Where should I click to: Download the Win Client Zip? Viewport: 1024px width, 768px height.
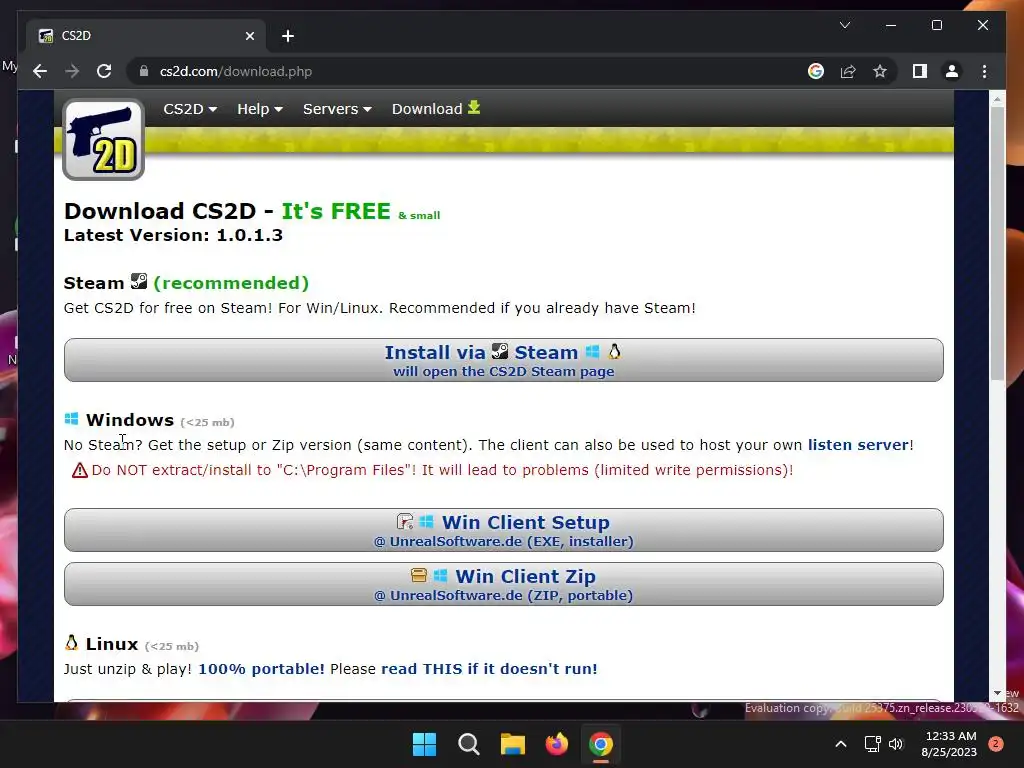pos(504,584)
